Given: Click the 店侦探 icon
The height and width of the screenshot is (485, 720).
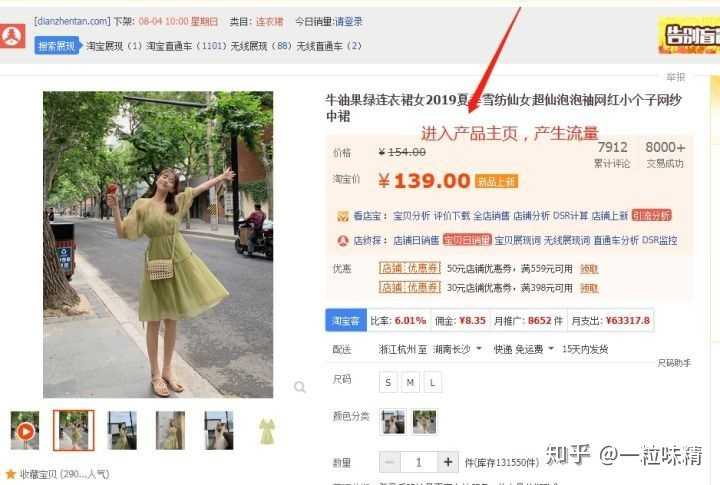Looking at the screenshot, I should click(x=343, y=240).
